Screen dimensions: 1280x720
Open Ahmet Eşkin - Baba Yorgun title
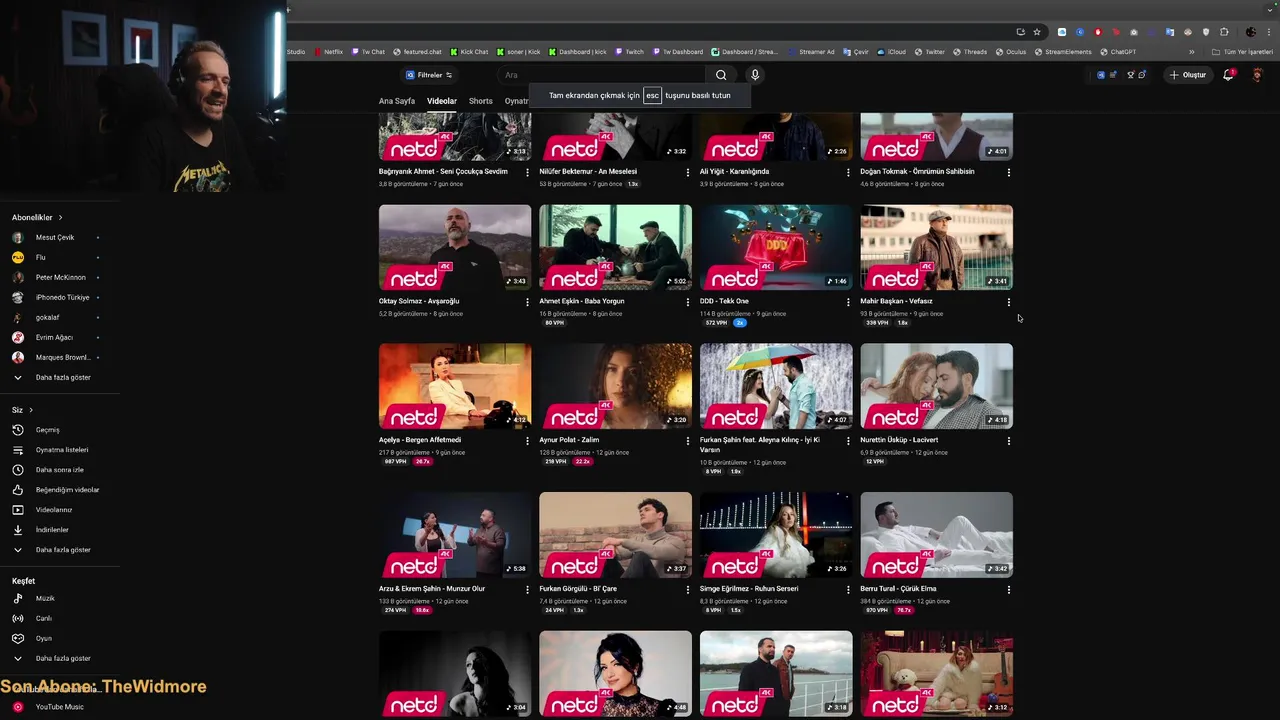click(x=582, y=301)
